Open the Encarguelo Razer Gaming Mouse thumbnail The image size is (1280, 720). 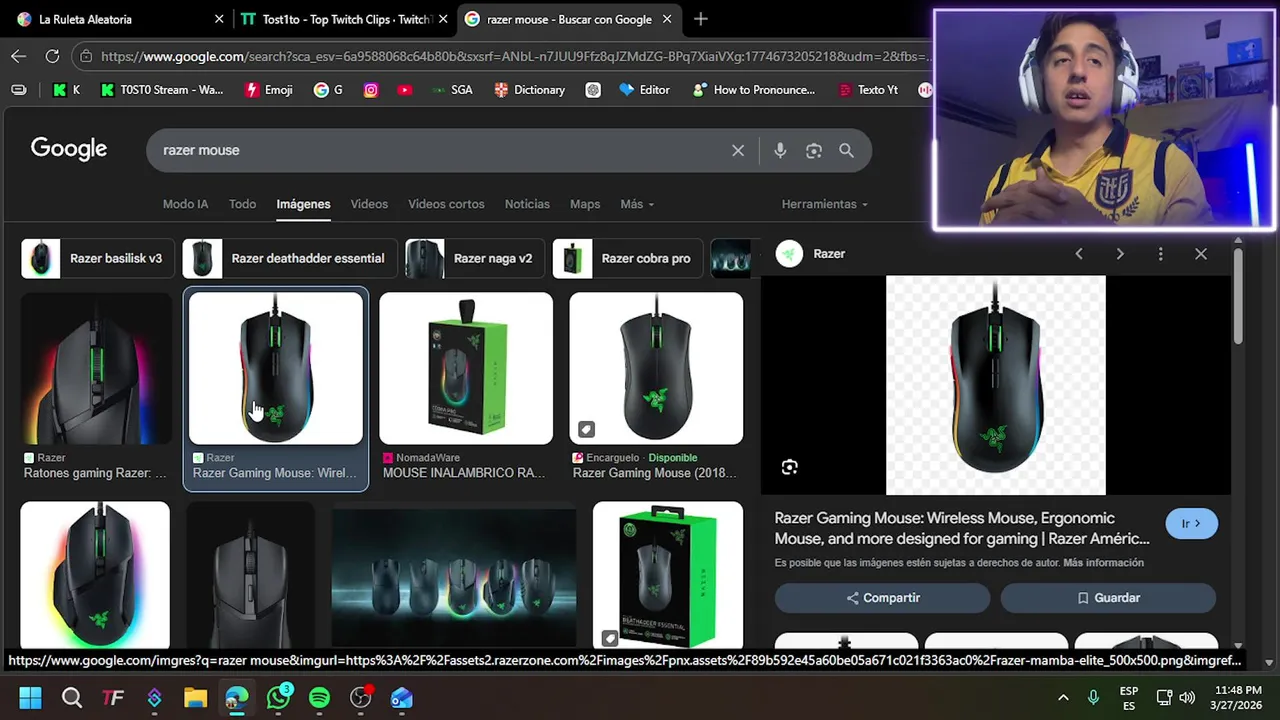[656, 368]
